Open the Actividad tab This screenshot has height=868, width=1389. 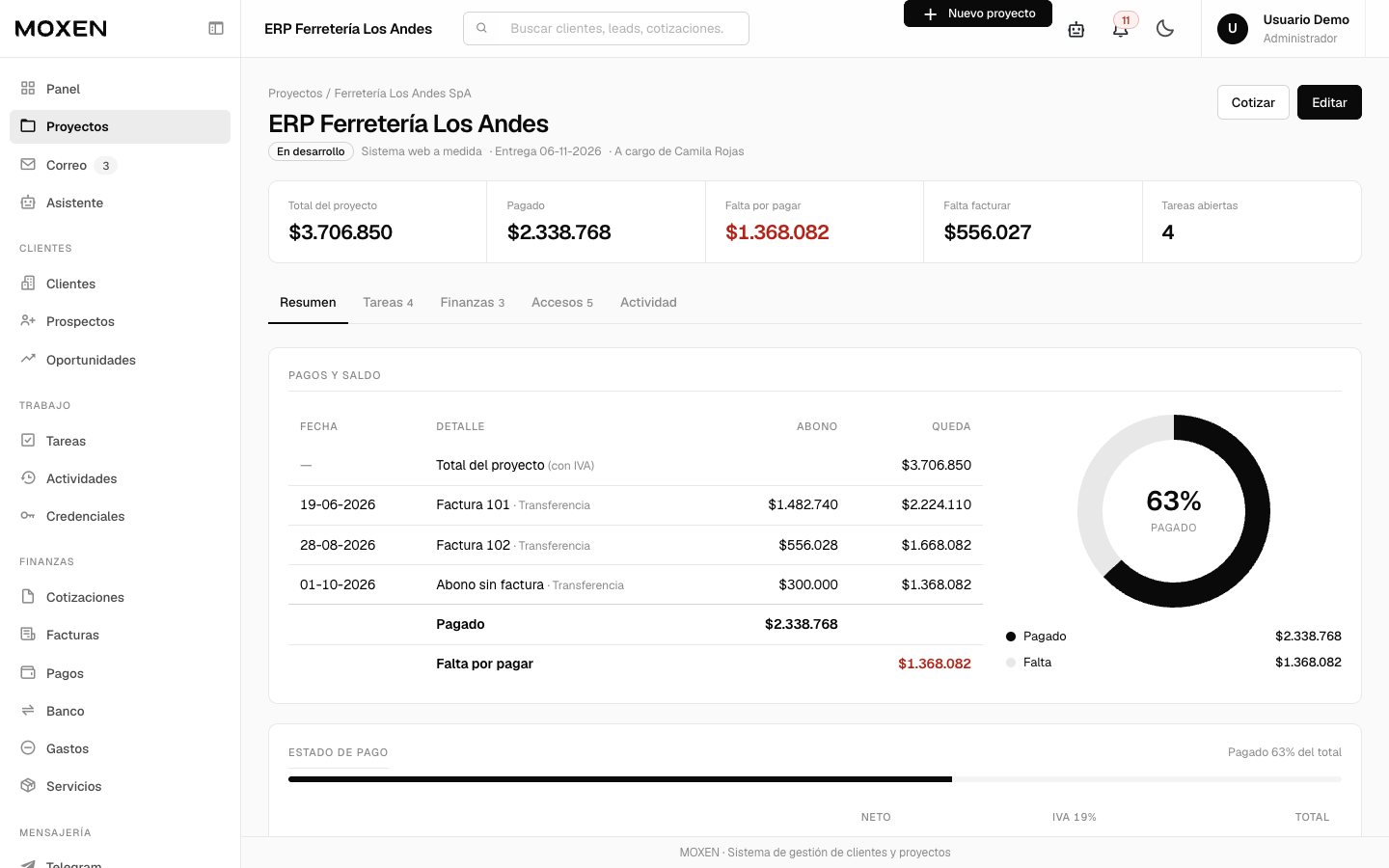648,303
